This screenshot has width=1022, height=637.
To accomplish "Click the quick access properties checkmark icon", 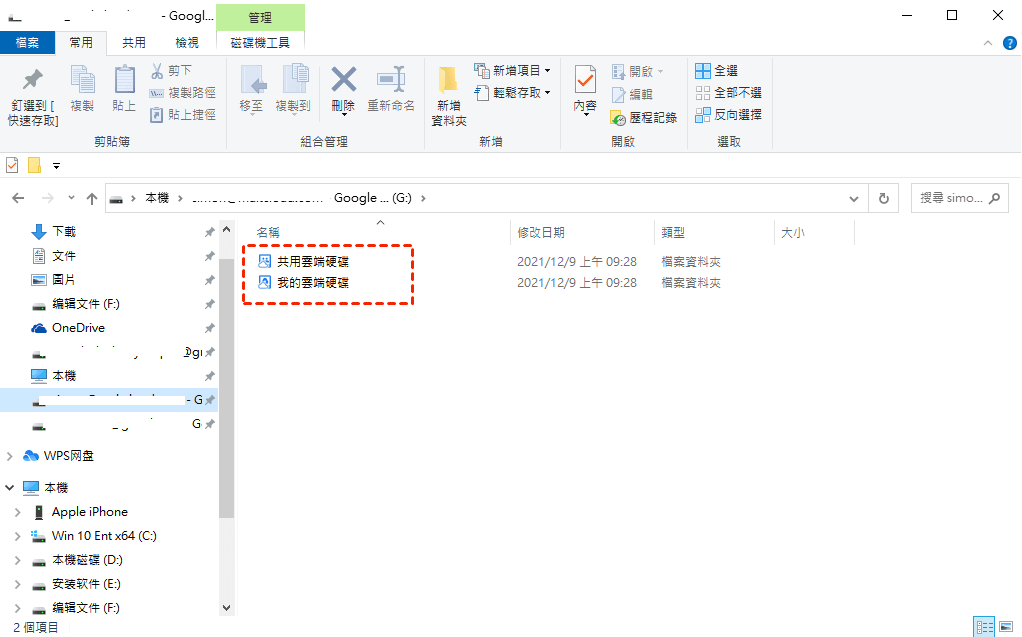I will (x=12, y=166).
